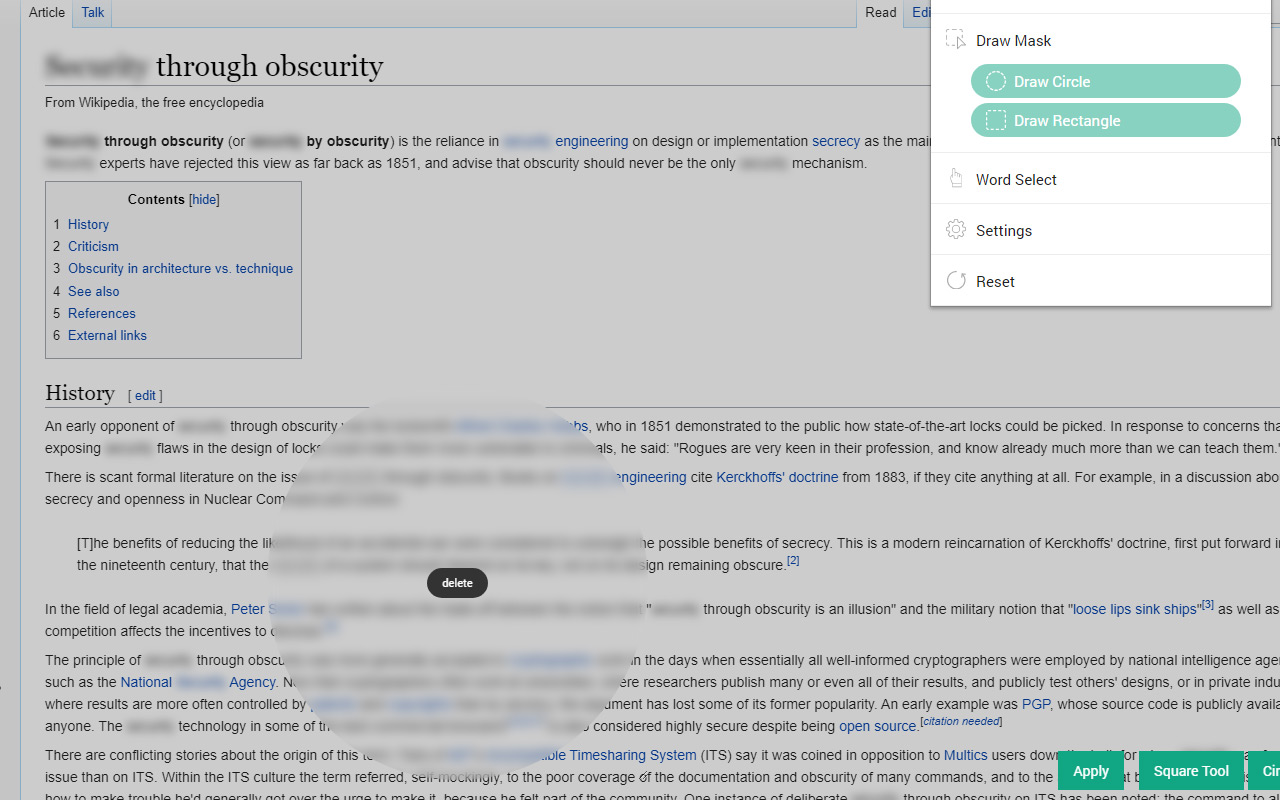Click the green Apply button
The image size is (1280, 800).
tap(1091, 771)
